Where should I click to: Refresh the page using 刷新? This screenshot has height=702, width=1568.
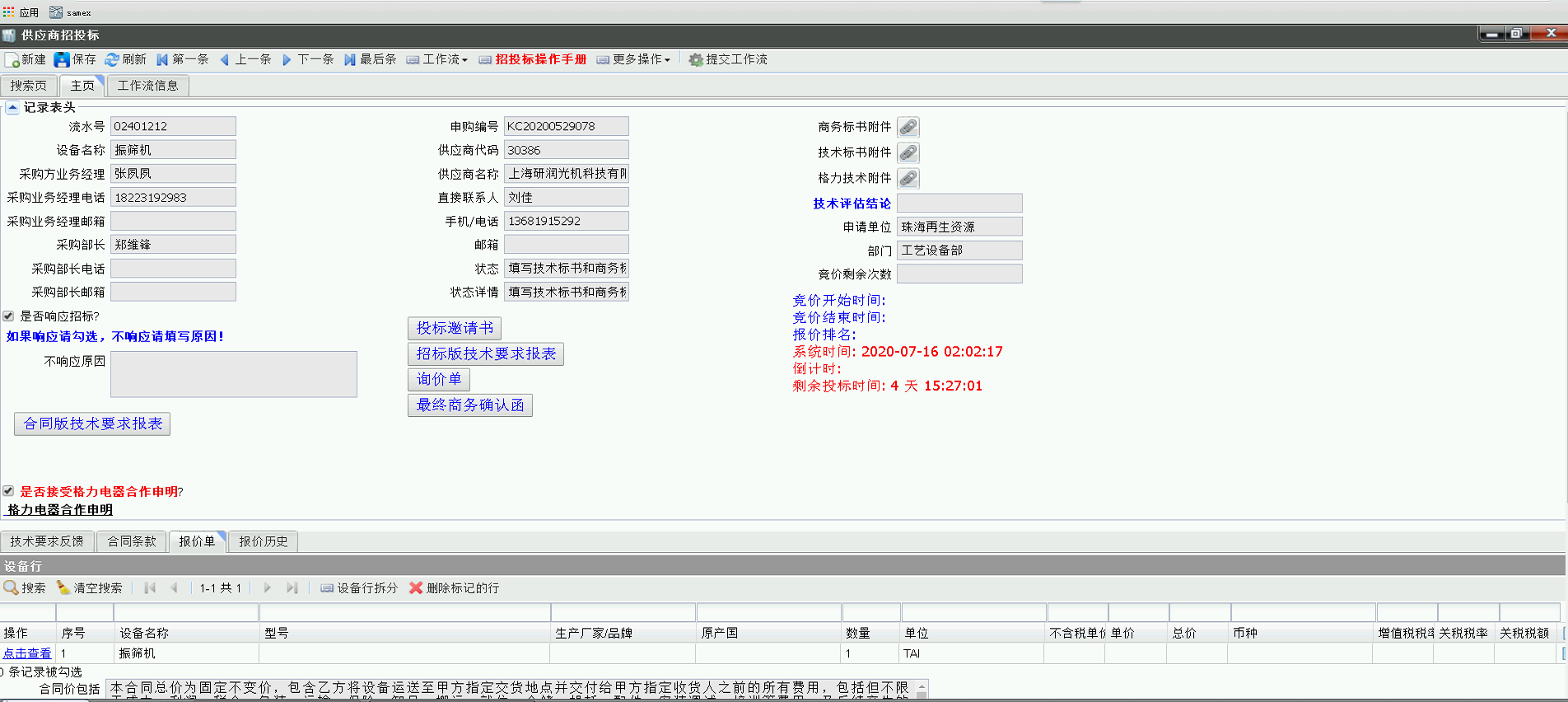[x=125, y=59]
